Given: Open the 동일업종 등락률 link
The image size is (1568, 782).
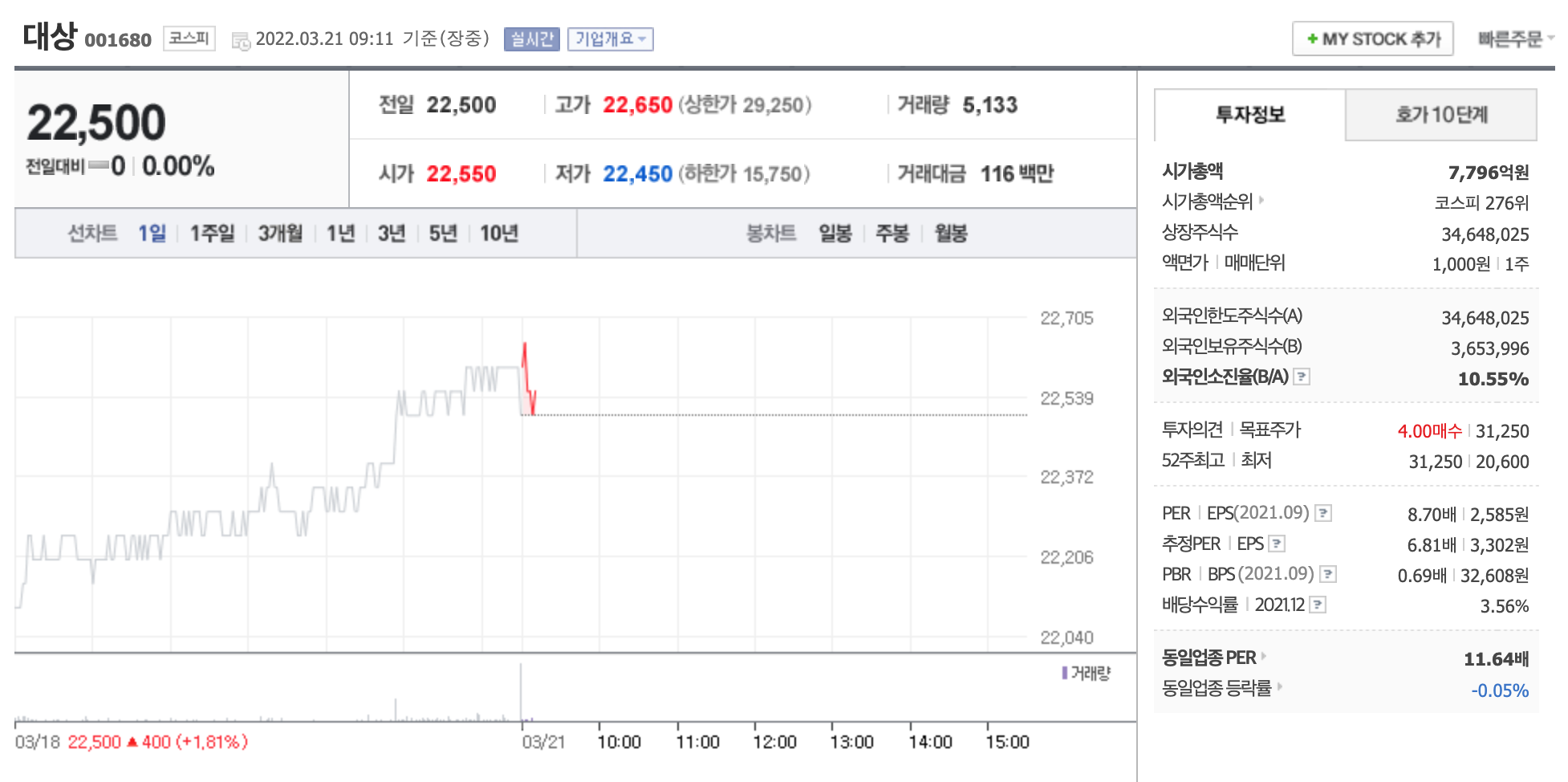Looking at the screenshot, I should click(1217, 688).
